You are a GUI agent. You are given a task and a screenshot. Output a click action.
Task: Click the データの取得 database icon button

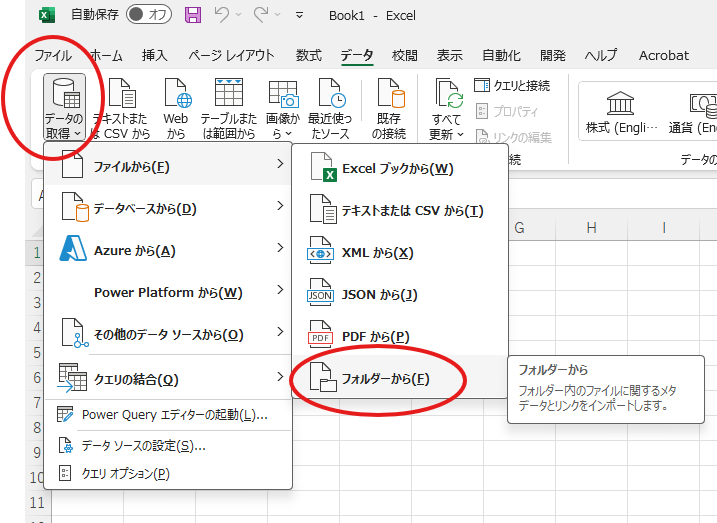pyautogui.click(x=64, y=107)
